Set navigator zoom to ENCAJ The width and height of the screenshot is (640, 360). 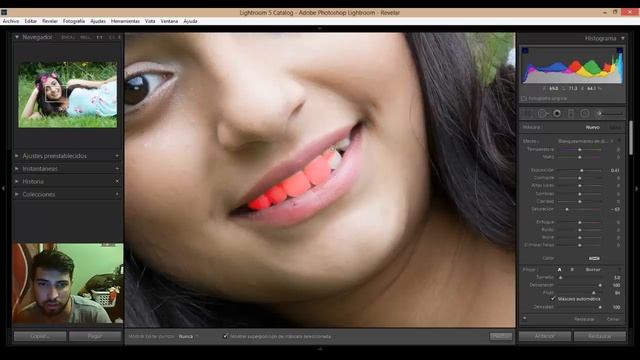(68, 37)
